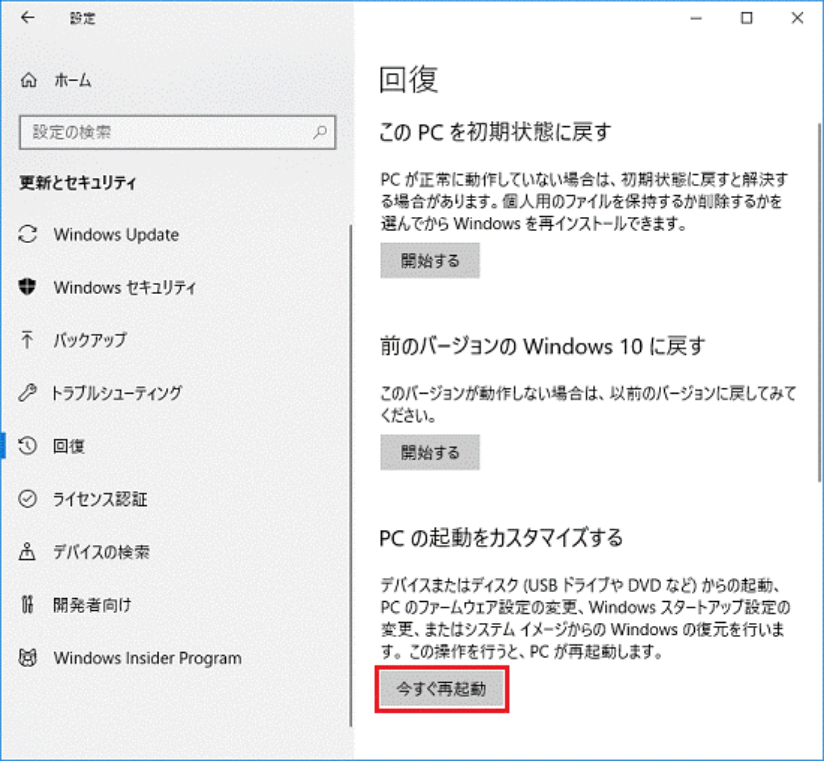
Task: Click the back arrow icon in the title bar
Action: point(27,18)
